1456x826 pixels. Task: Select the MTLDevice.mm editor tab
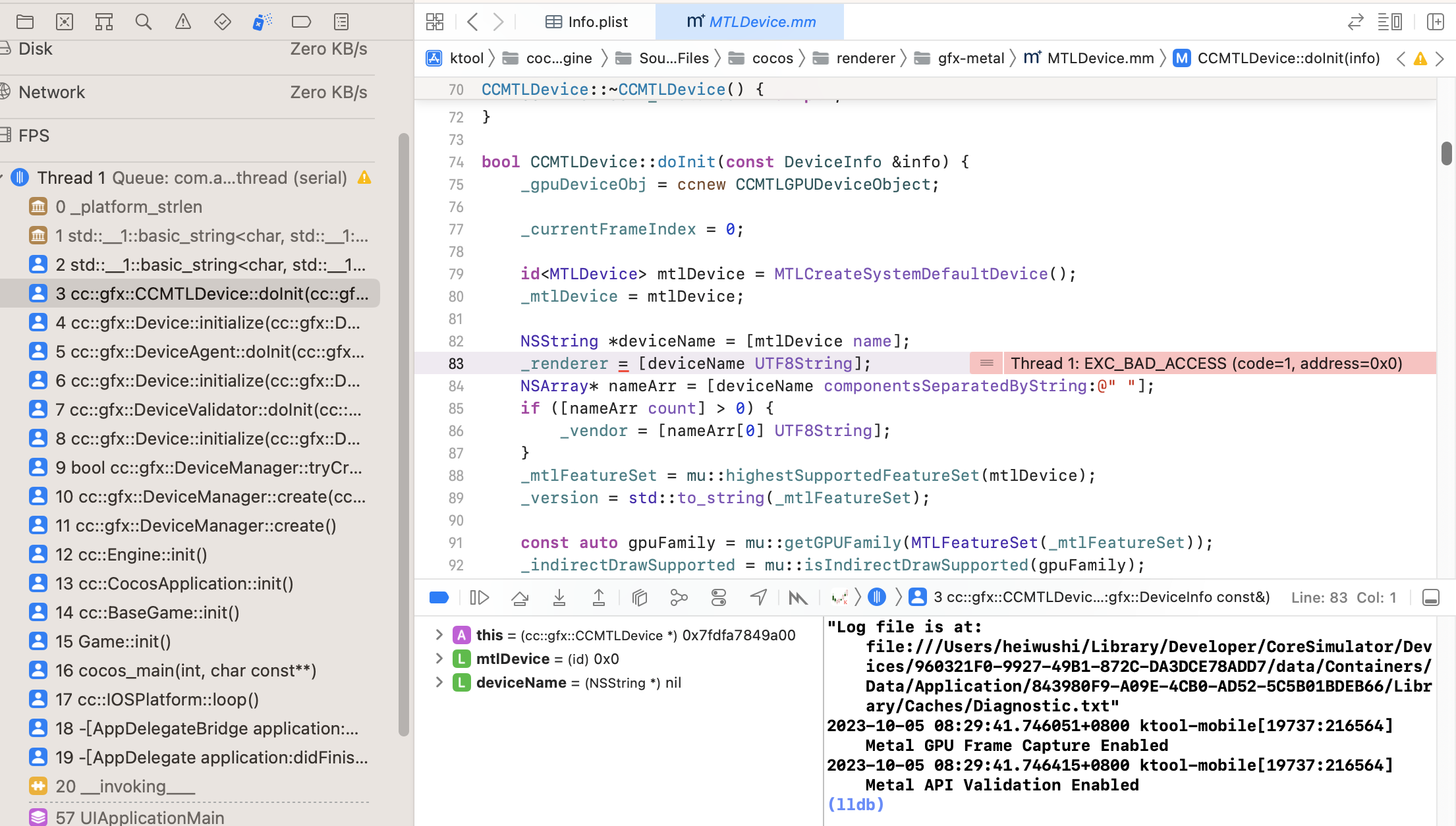[x=751, y=22]
